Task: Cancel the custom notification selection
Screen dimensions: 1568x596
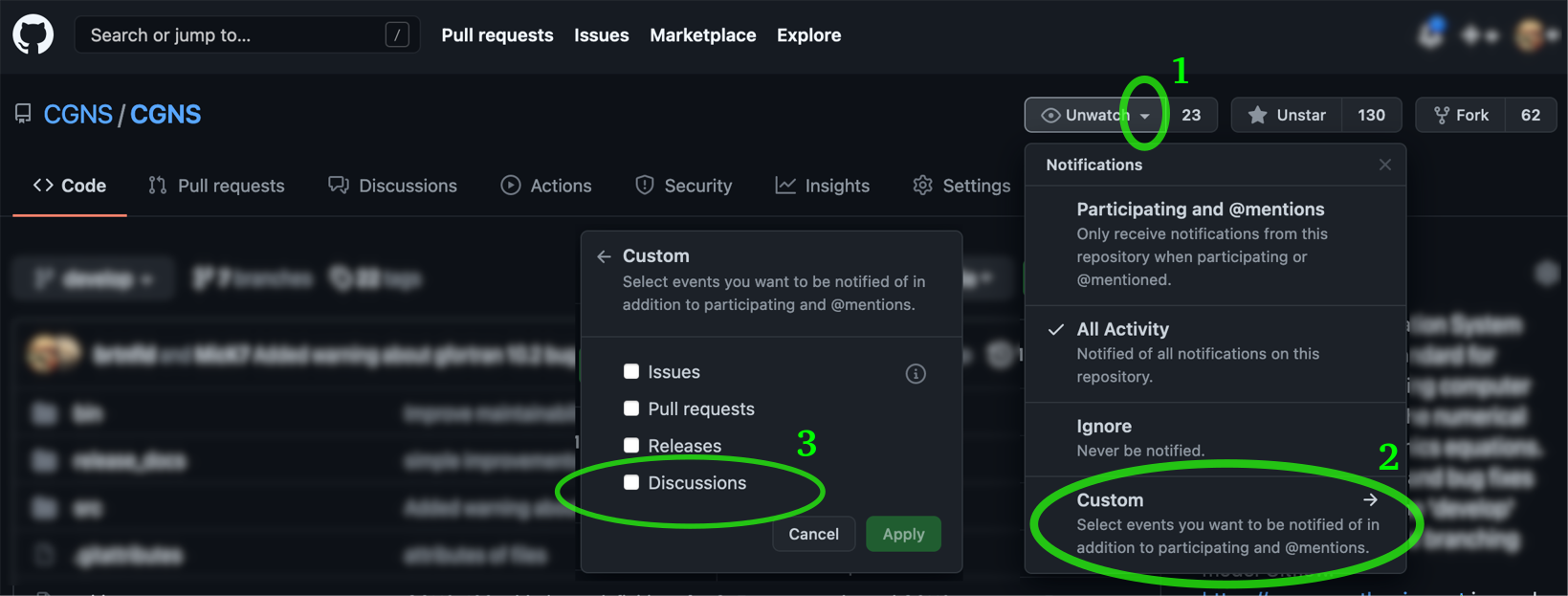Action: [814, 534]
